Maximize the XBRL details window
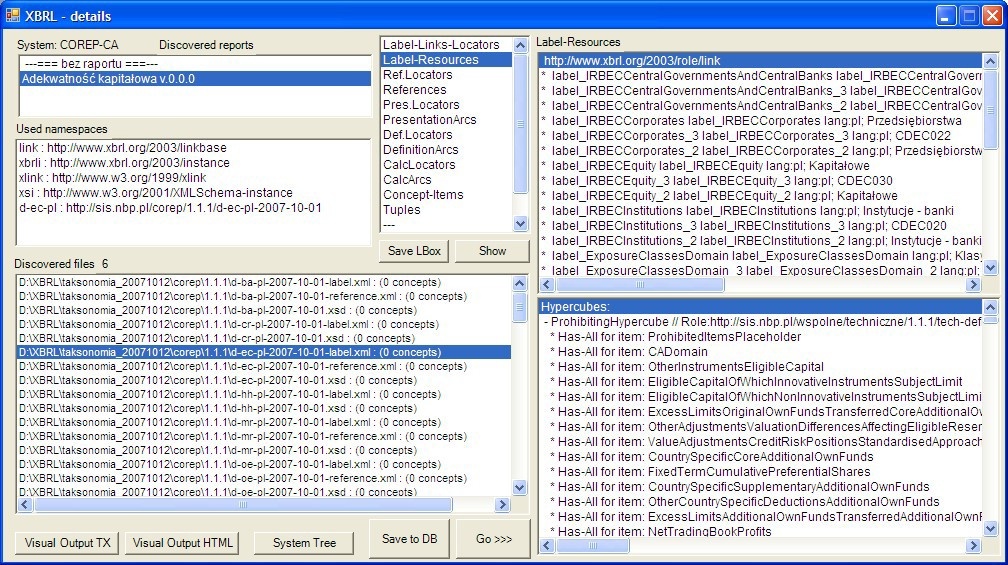The width and height of the screenshot is (1008, 565). click(968, 15)
